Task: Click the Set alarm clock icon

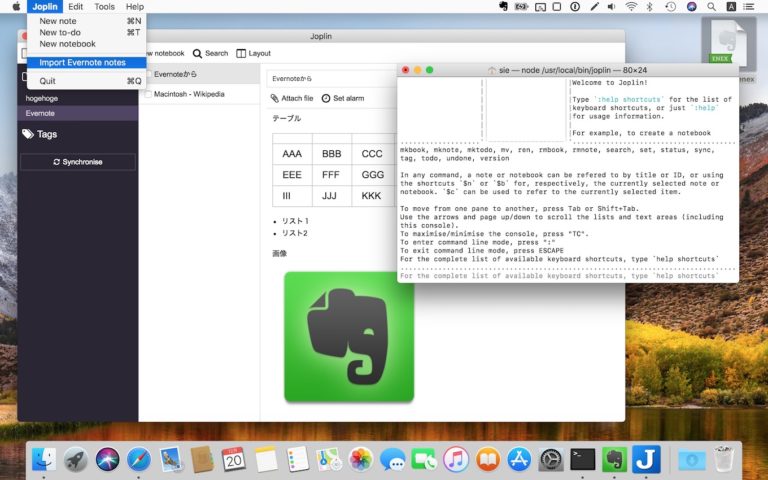Action: pyautogui.click(x=326, y=98)
